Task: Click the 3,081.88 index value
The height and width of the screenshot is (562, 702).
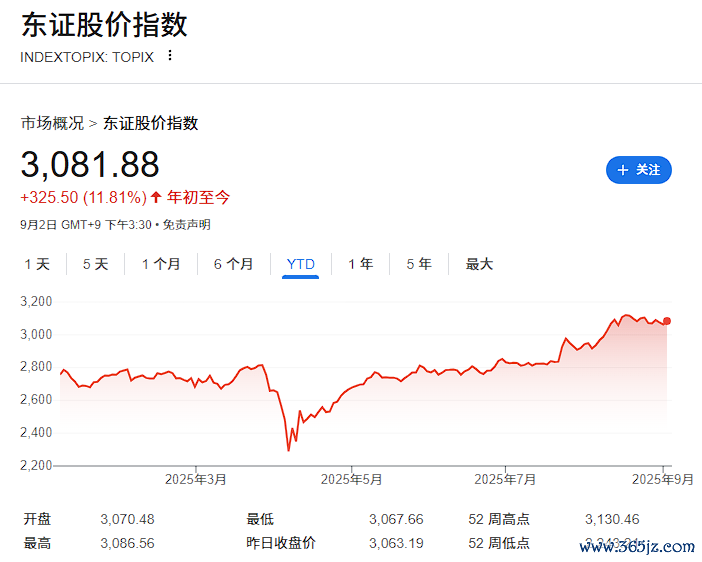Action: click(90, 164)
